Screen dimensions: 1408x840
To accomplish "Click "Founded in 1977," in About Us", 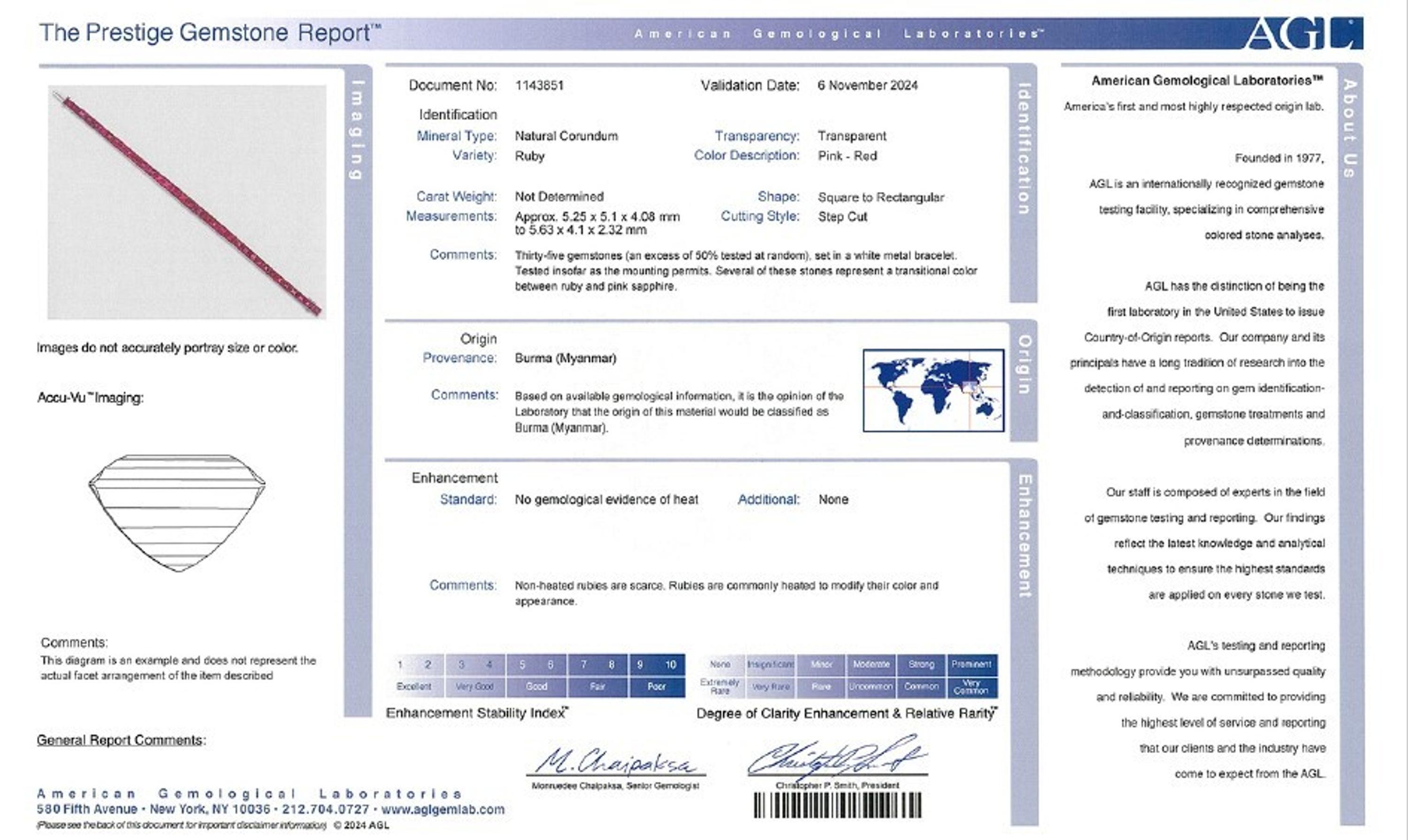I will (1279, 159).
